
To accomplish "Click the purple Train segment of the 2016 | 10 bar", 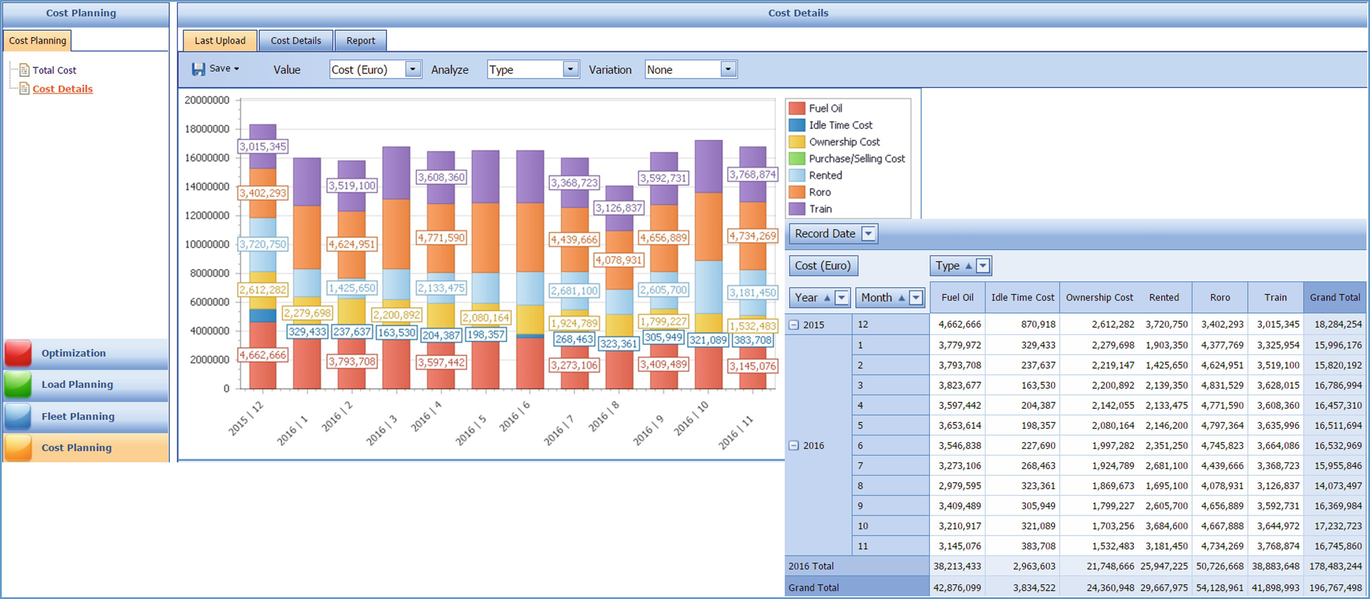I will (708, 166).
